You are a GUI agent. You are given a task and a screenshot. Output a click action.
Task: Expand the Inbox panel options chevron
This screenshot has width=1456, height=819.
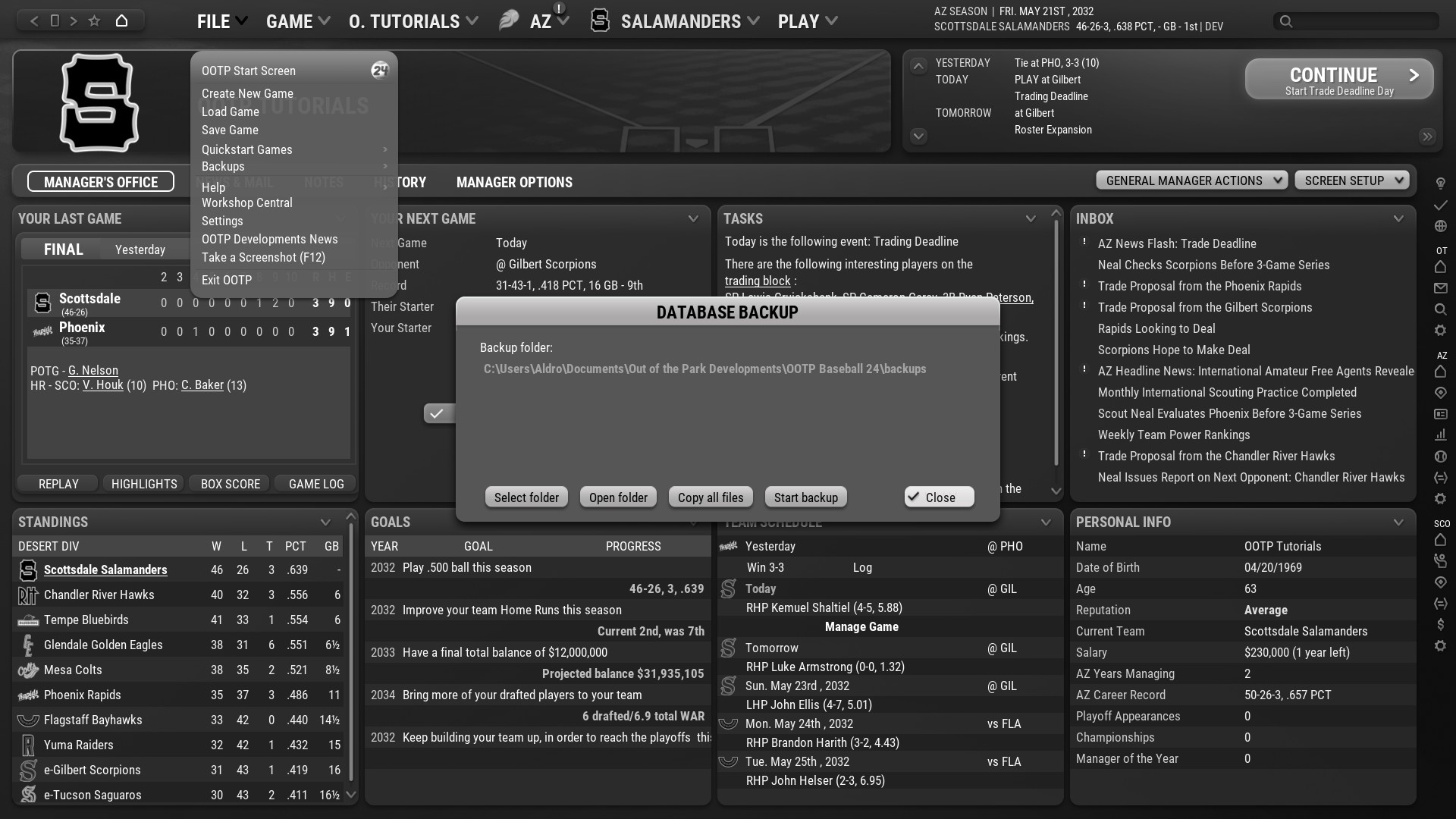point(1398,219)
